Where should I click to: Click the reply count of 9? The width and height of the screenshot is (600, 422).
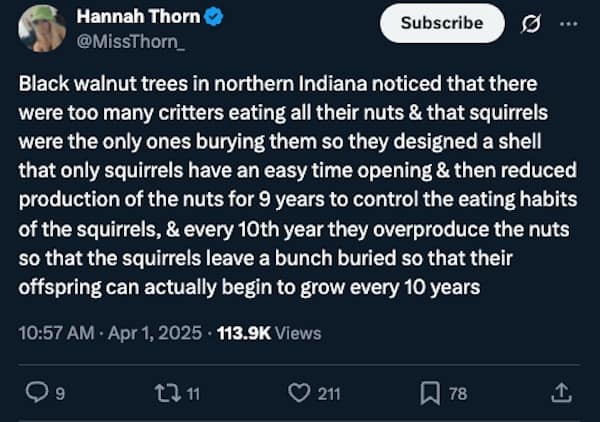(60, 394)
